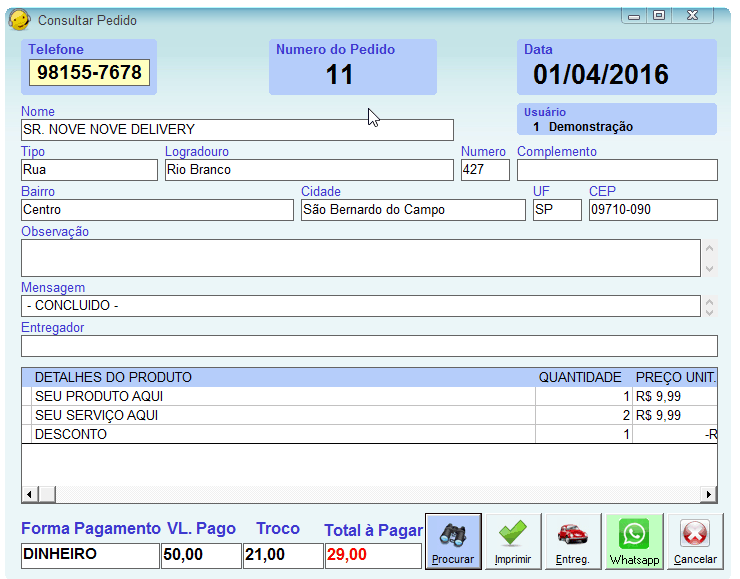
Task: Click the DETALHES DO PRODUTO column header
Action: [283, 378]
